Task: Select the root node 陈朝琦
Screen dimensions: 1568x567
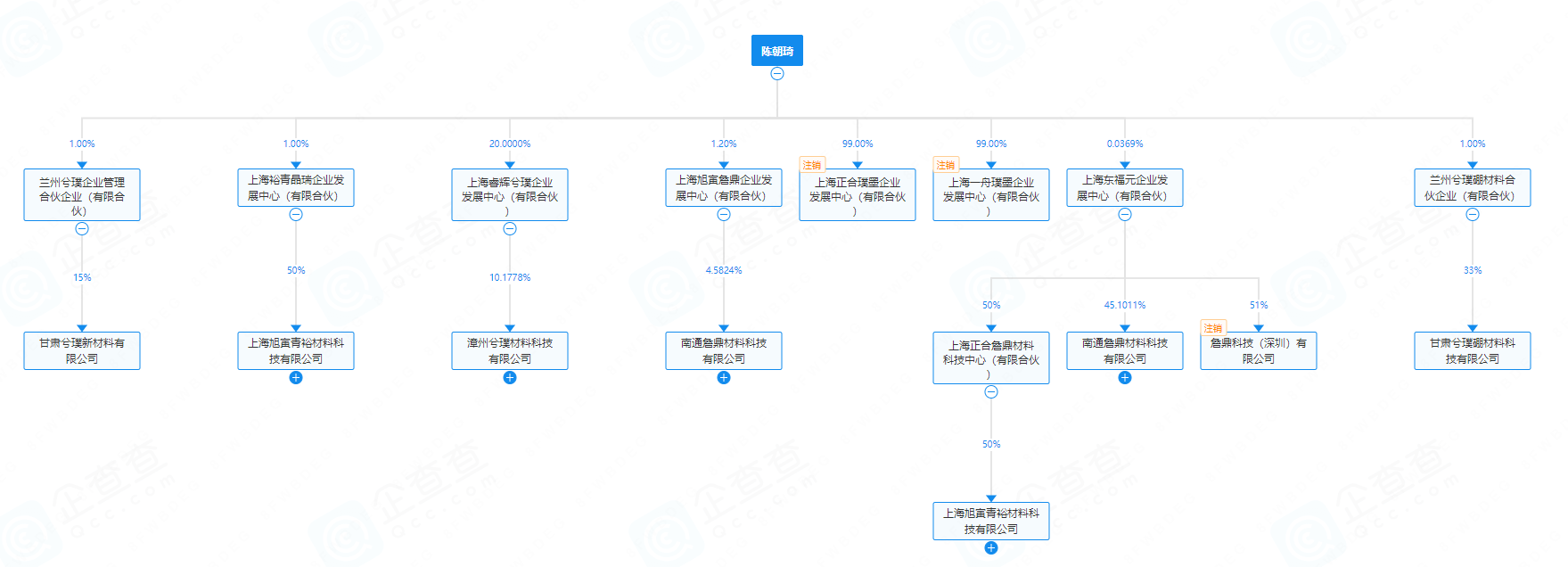Action: 776,51
